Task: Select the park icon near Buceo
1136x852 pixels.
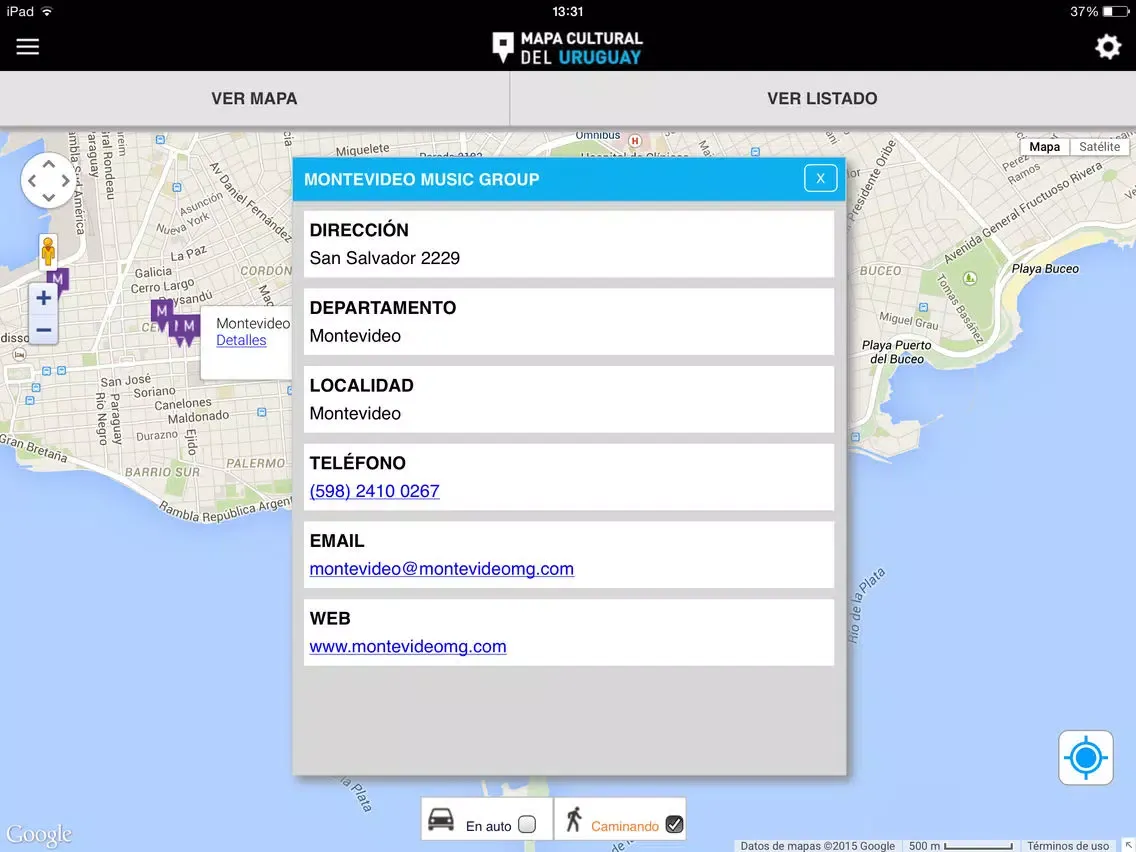Action: point(969,278)
